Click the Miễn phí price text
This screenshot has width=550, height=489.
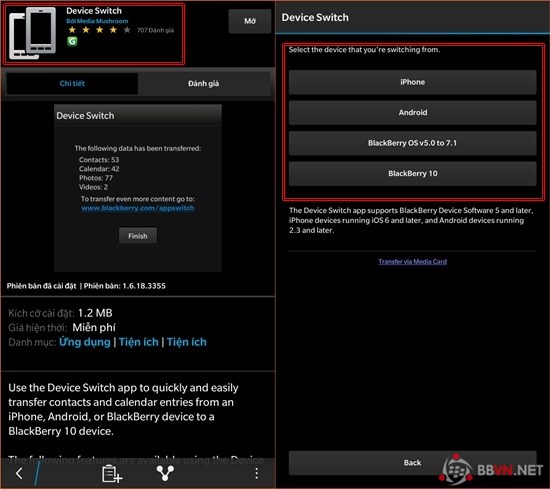pyautogui.click(x=94, y=327)
